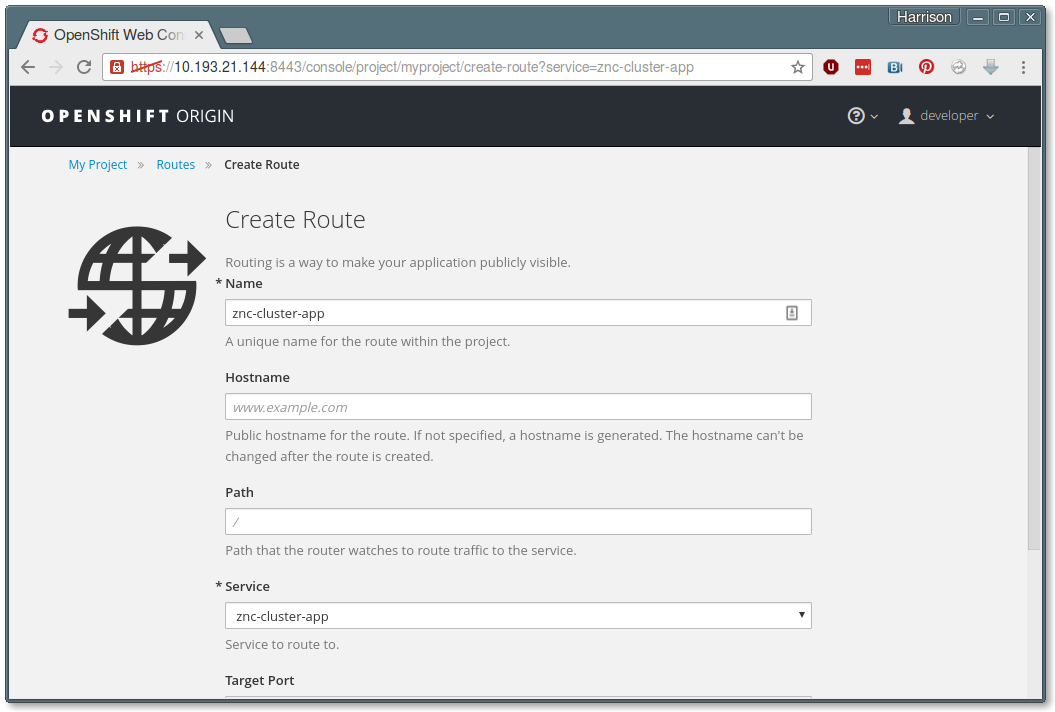Click the download arrow extension icon
1055x712 pixels.
[x=990, y=67]
